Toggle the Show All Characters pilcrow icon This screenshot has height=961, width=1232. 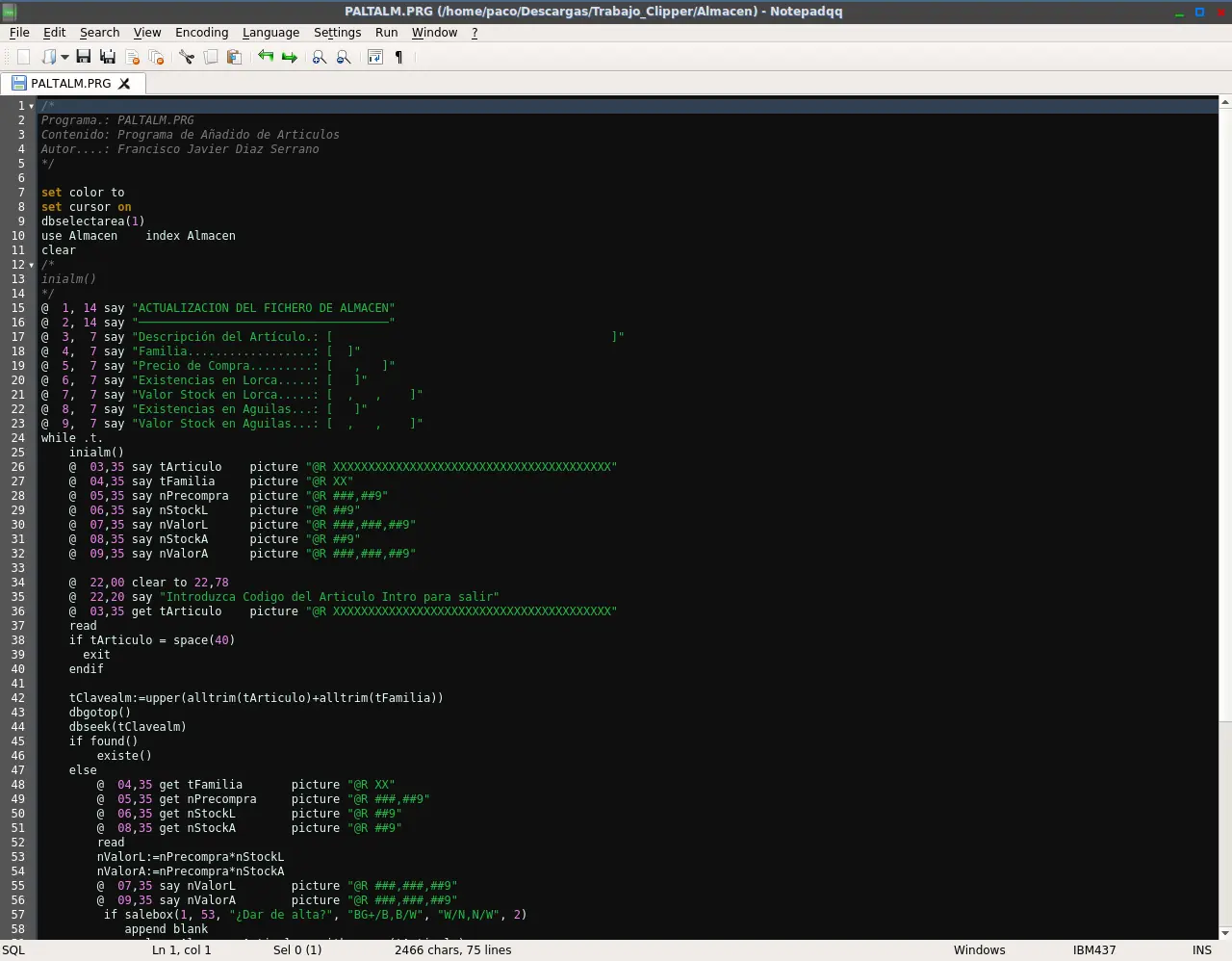coord(398,58)
